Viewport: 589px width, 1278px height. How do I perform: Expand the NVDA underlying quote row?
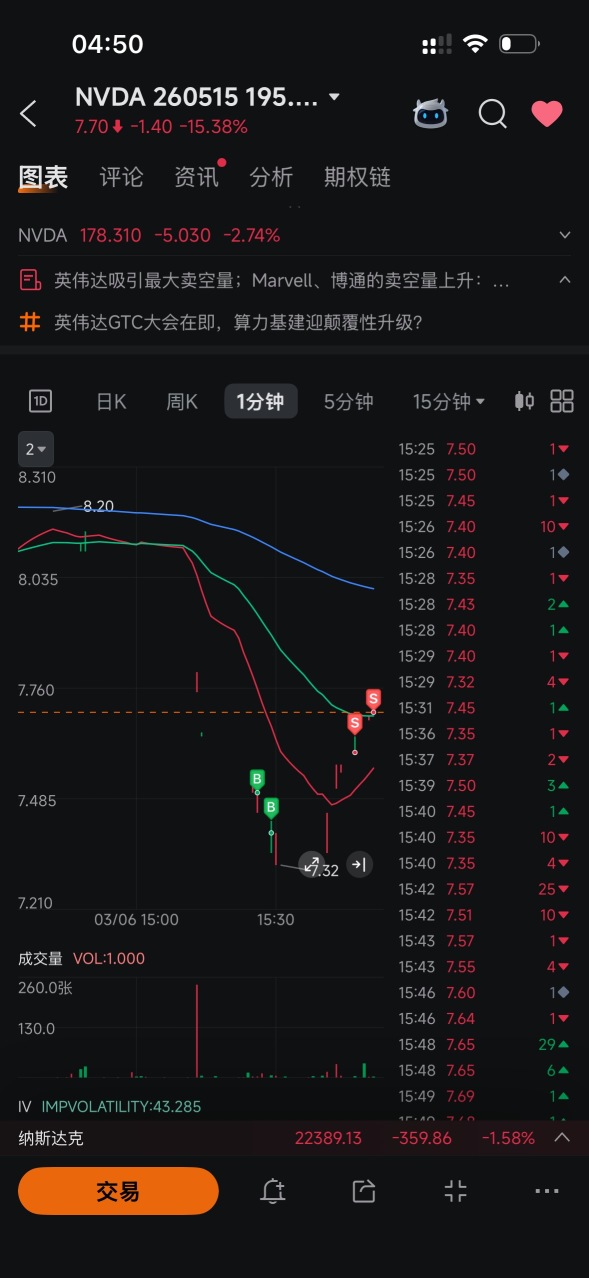294,235
